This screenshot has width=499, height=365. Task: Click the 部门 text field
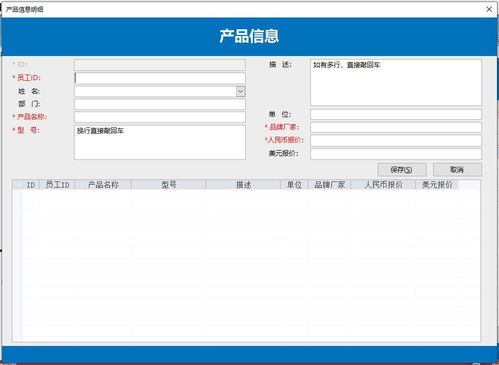pos(160,104)
